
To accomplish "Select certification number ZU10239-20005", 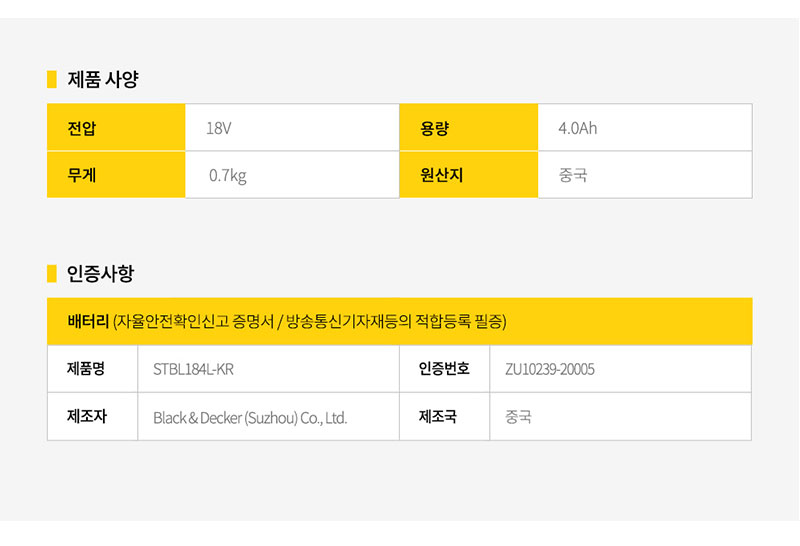I will [x=550, y=369].
